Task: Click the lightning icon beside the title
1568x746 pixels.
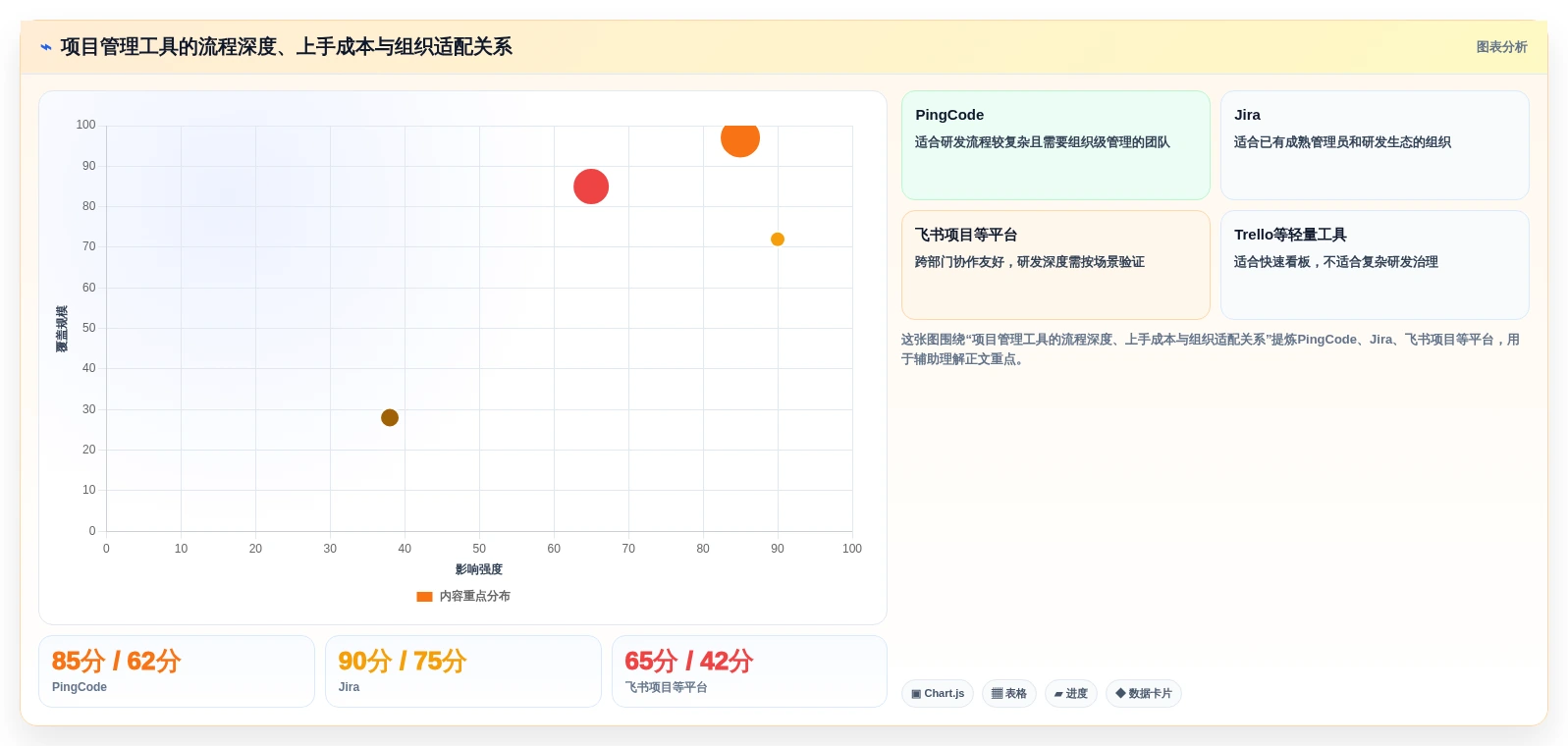Action: click(x=46, y=47)
